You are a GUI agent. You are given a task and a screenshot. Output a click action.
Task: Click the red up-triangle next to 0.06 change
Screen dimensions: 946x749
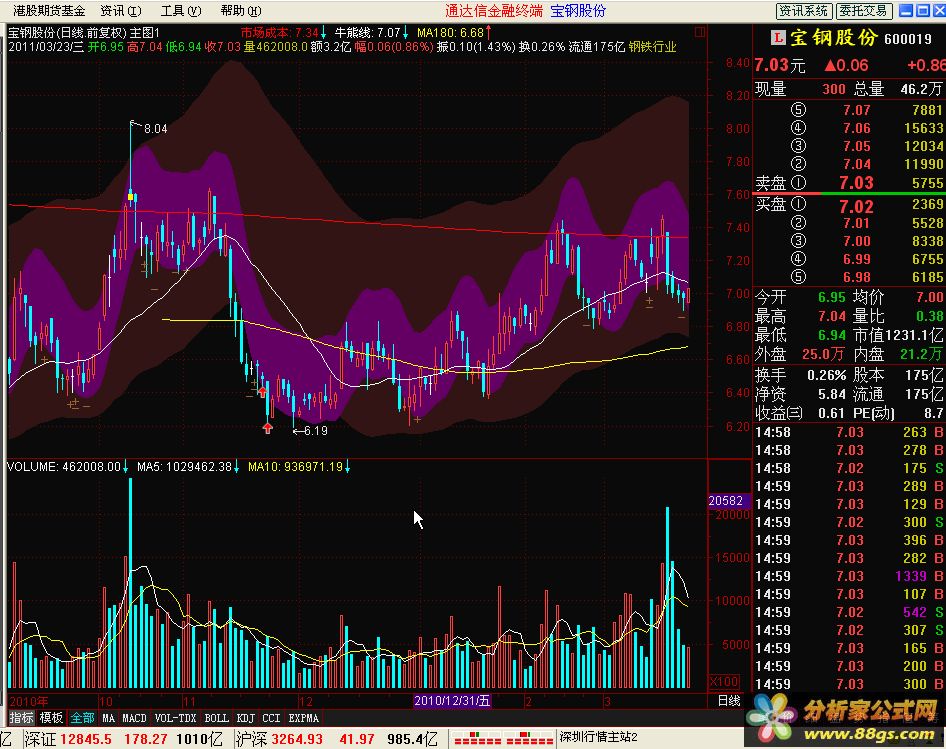830,65
